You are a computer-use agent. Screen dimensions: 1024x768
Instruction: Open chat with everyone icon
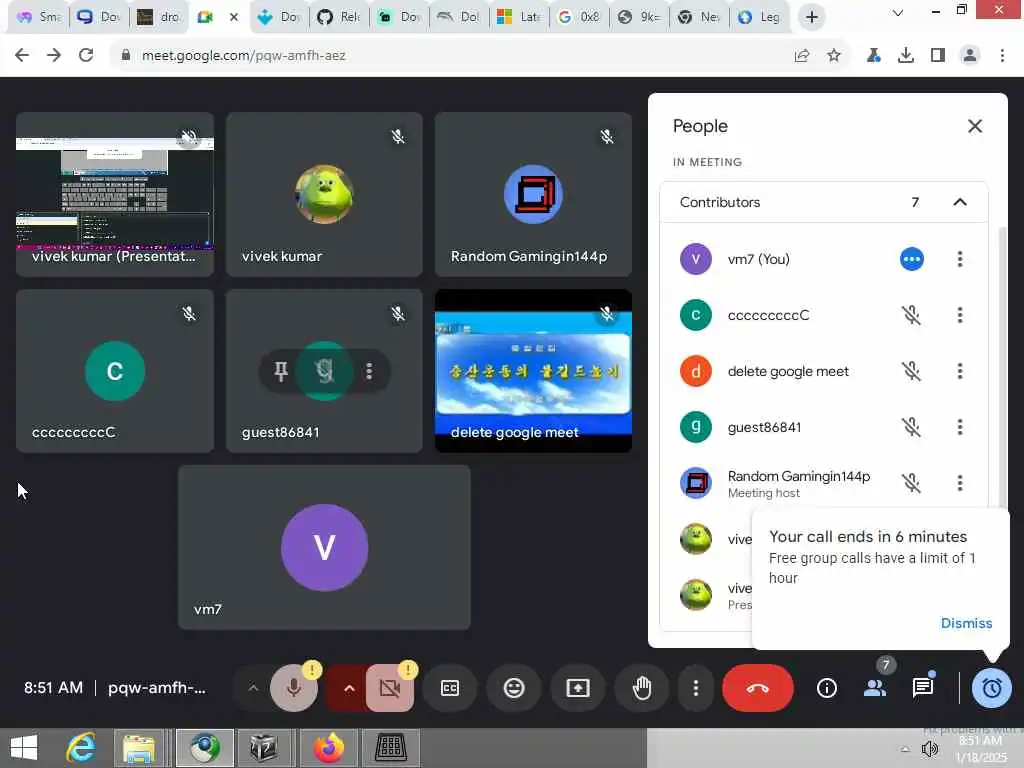(923, 688)
